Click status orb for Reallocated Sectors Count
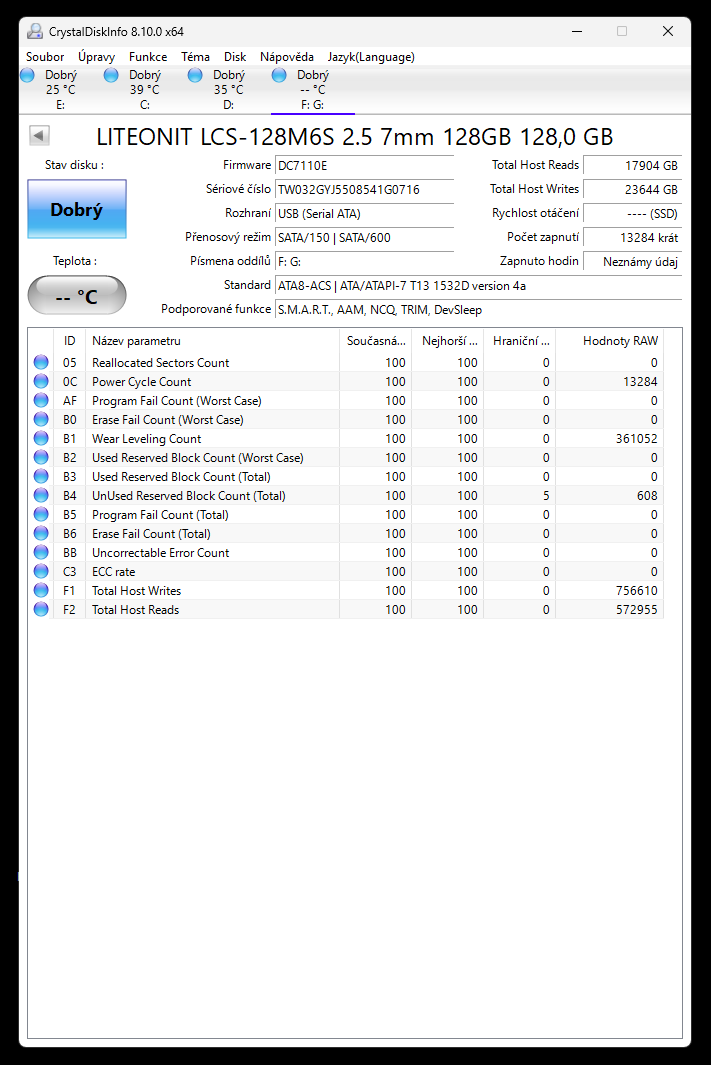 tap(41, 362)
